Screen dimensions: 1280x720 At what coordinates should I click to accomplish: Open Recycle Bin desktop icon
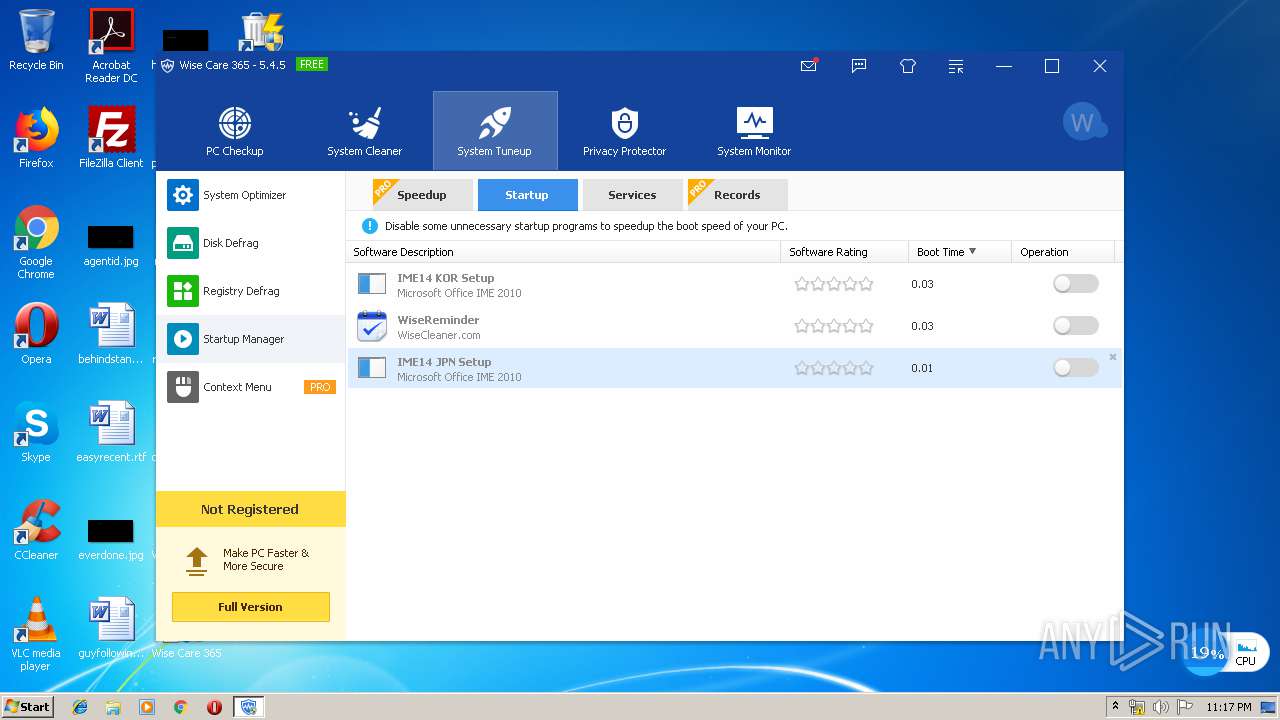point(36,40)
